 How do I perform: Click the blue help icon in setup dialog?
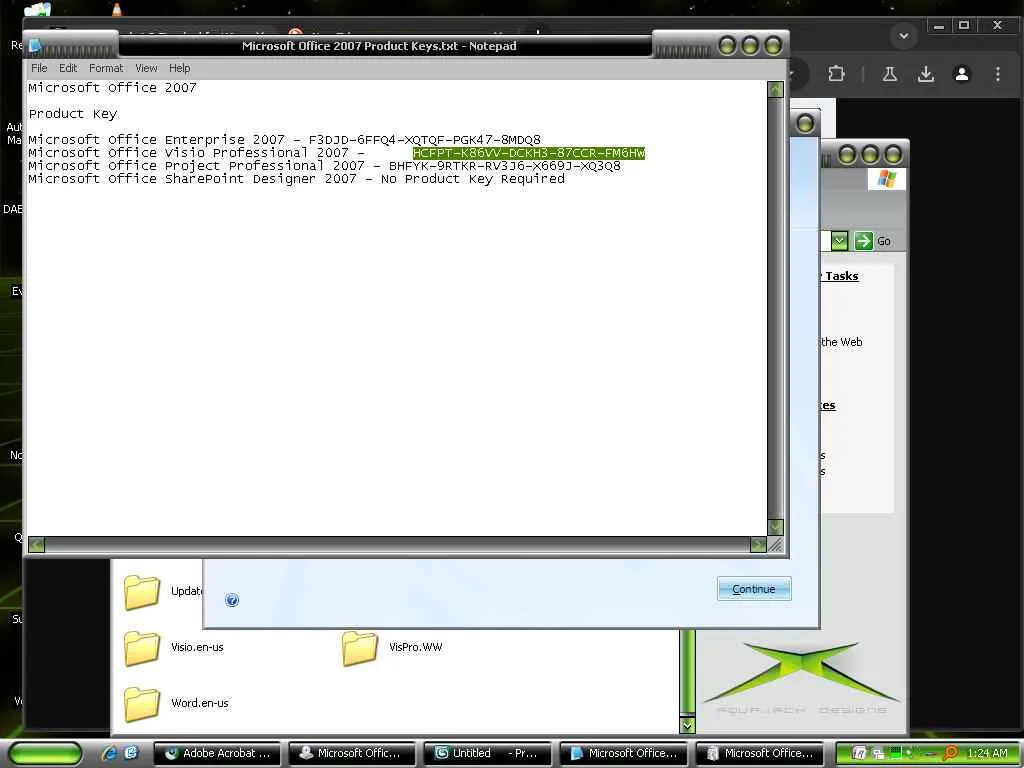click(x=232, y=600)
